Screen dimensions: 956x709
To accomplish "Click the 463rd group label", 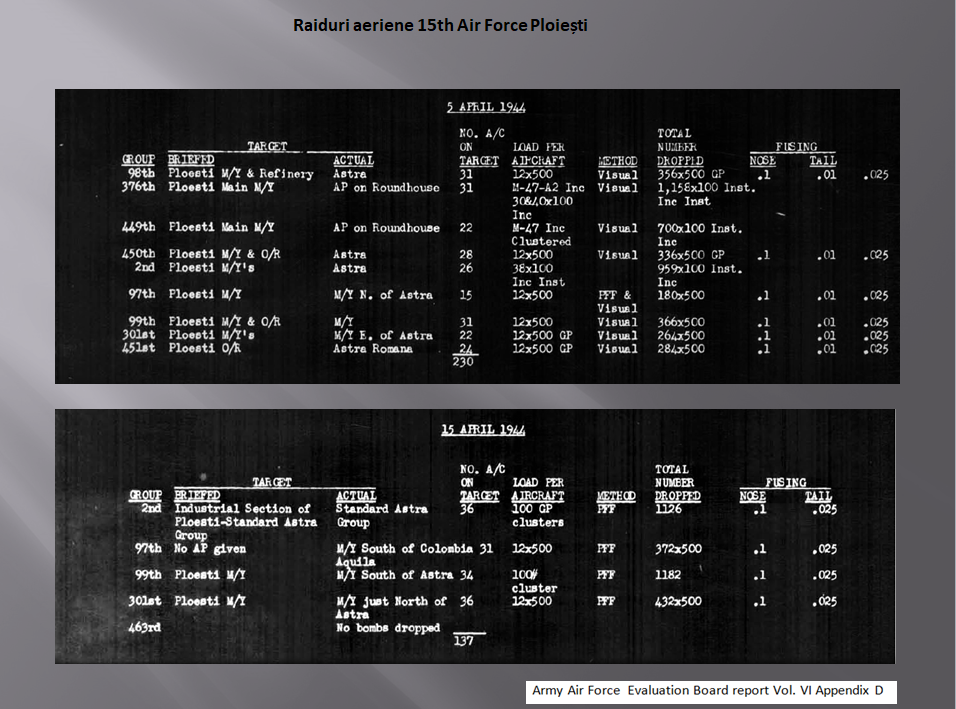I will coord(144,627).
